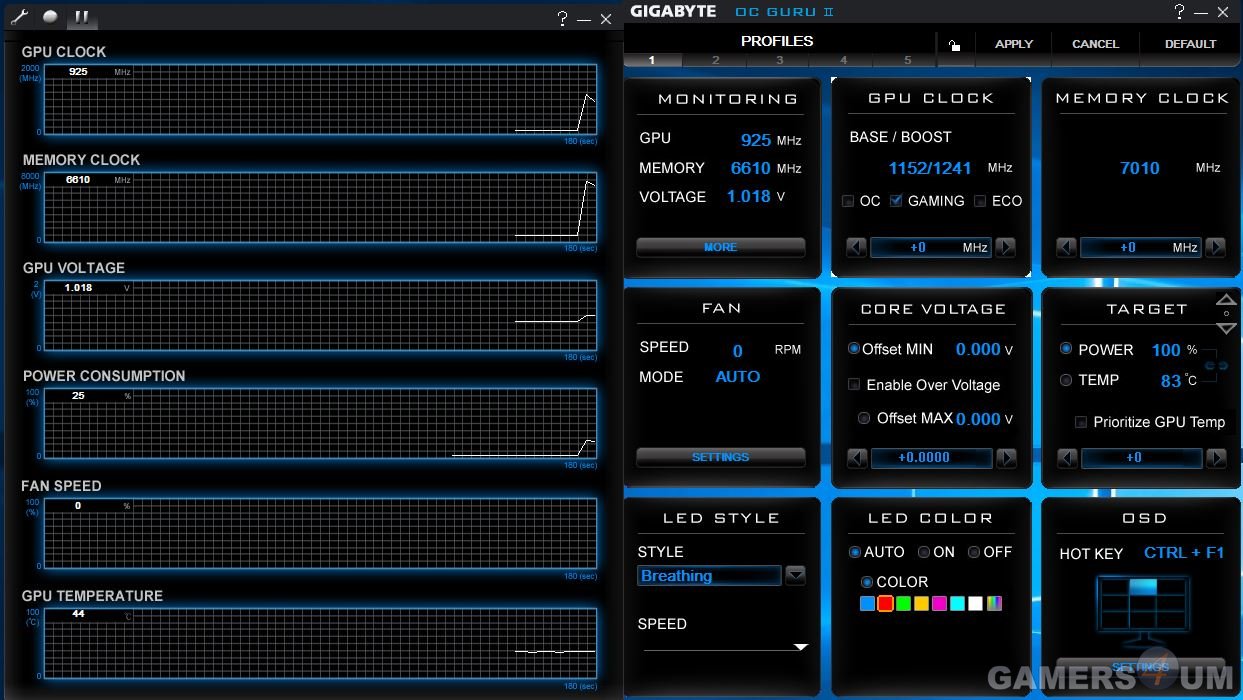The width and height of the screenshot is (1243, 700).
Task: Increase target value with right arrow
Action: point(1216,458)
